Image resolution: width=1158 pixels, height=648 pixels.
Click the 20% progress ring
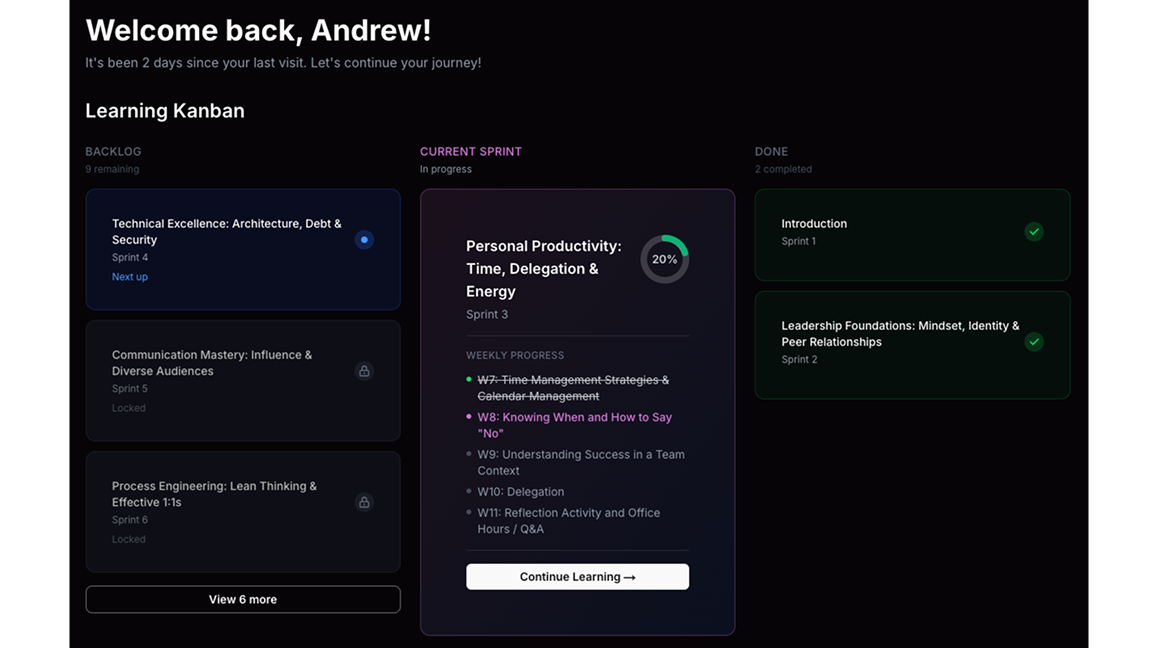[664, 259]
